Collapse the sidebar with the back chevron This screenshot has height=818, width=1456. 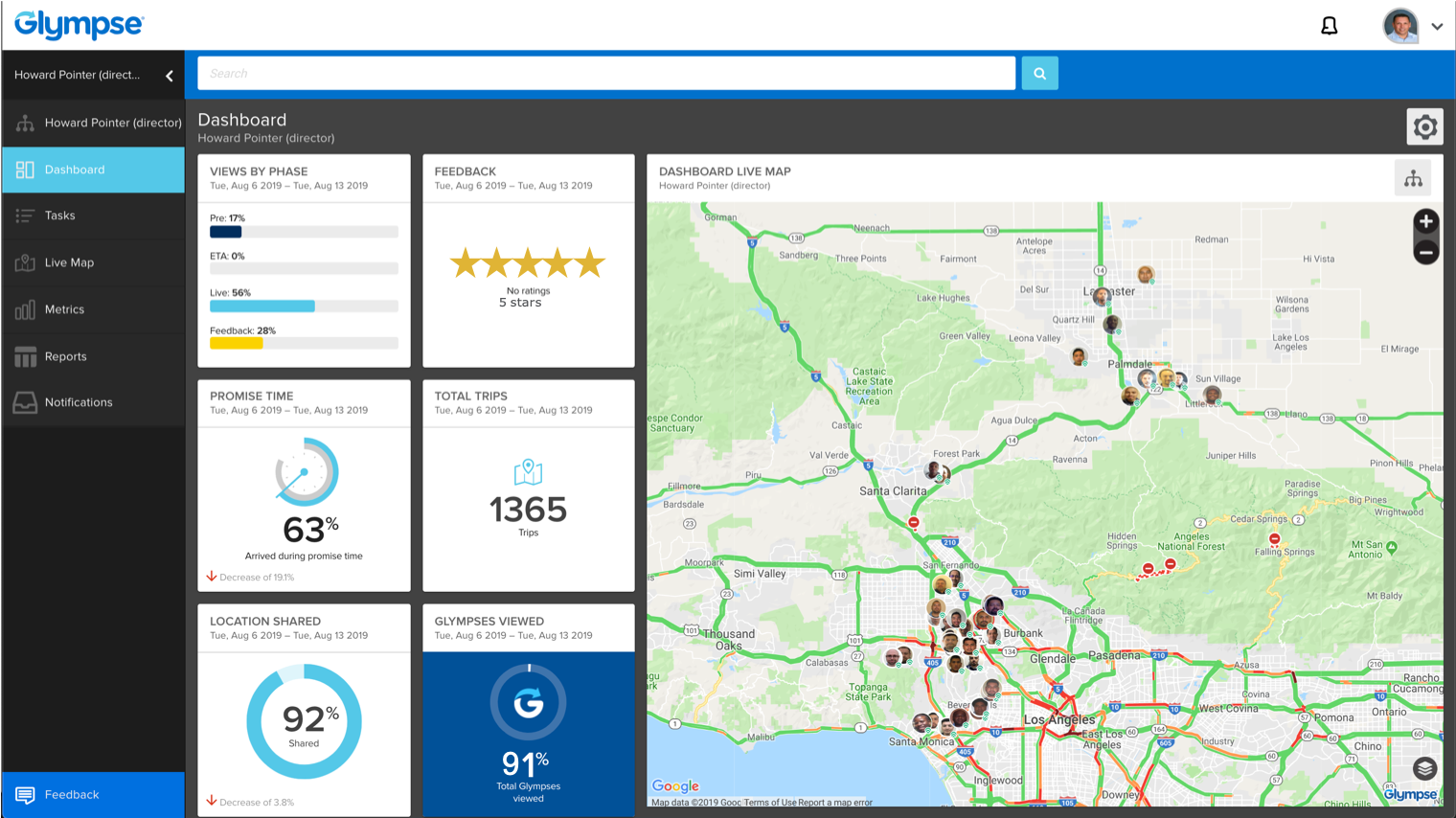[170, 76]
